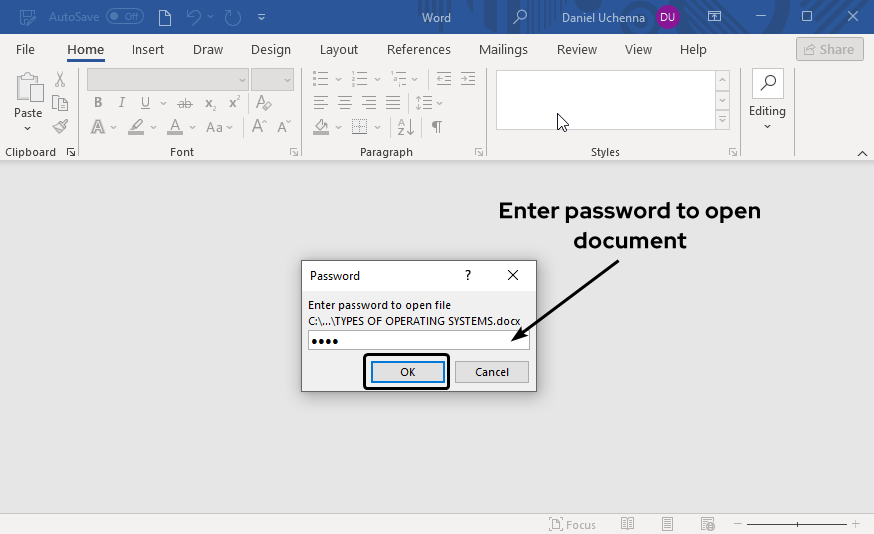Image resolution: width=874 pixels, height=534 pixels.
Task: Click the Borders grid icon
Action: (360, 127)
